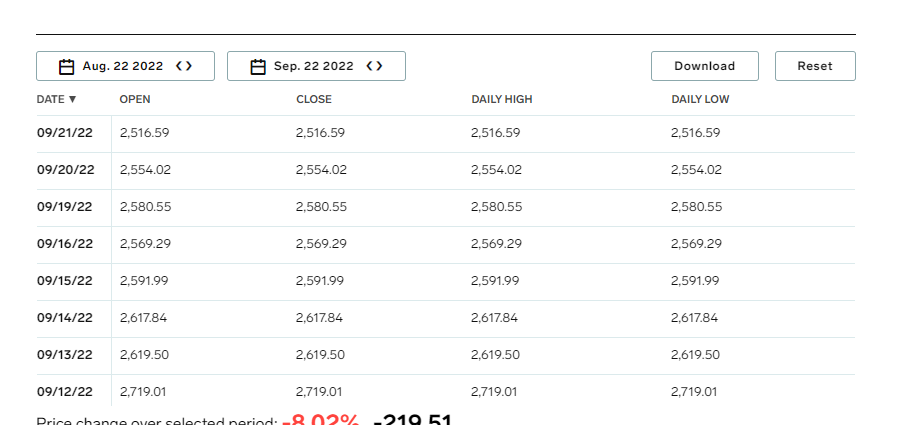Toggle sort arrow next to DATE header
922x425 pixels.
[72, 99]
